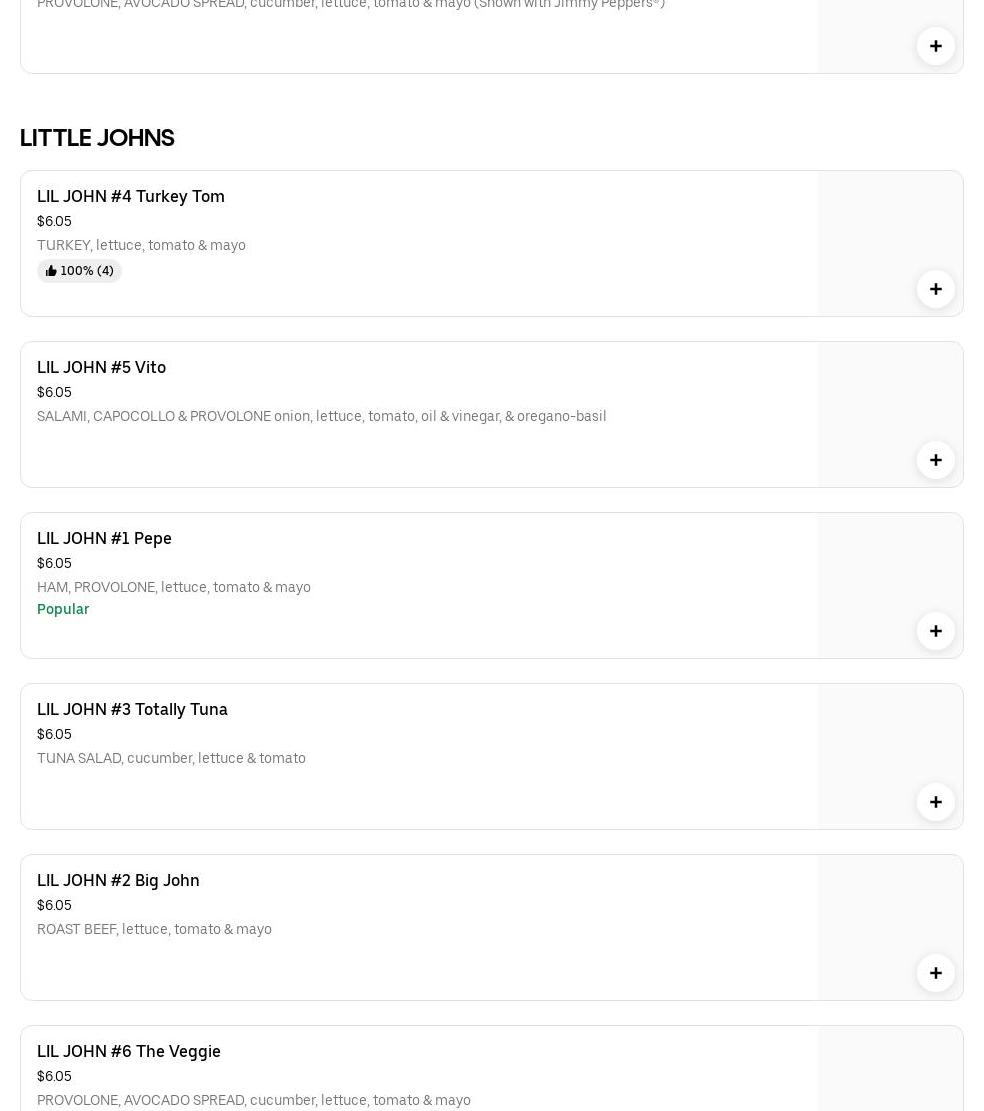Add LIL JOHN #3 Totally Tuna to cart
The height and width of the screenshot is (1111, 984).
coord(935,802)
